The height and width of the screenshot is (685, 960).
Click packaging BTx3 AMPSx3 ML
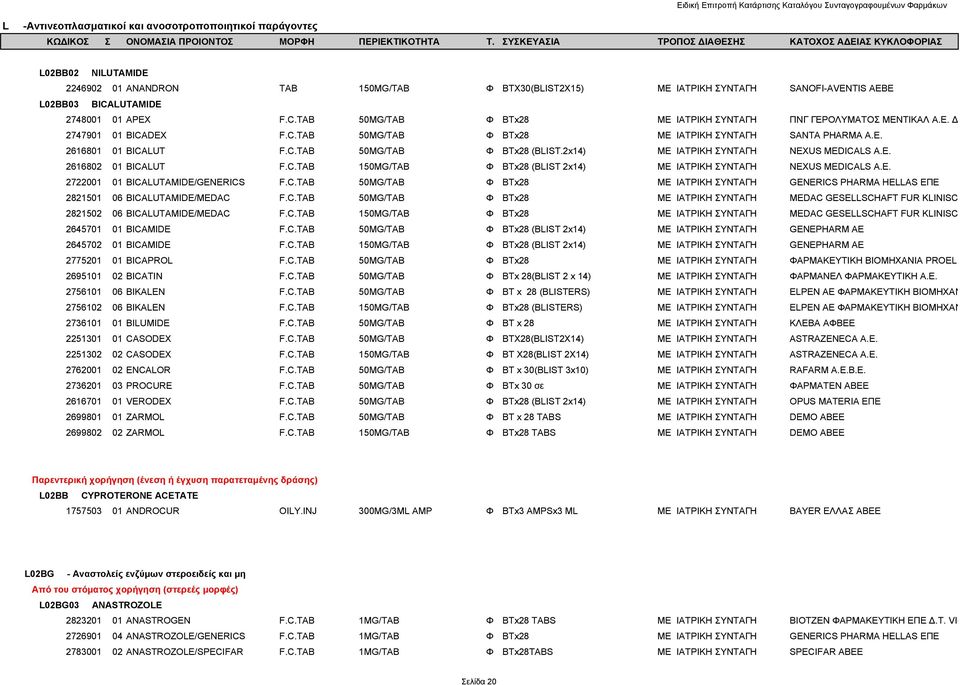tap(539, 511)
